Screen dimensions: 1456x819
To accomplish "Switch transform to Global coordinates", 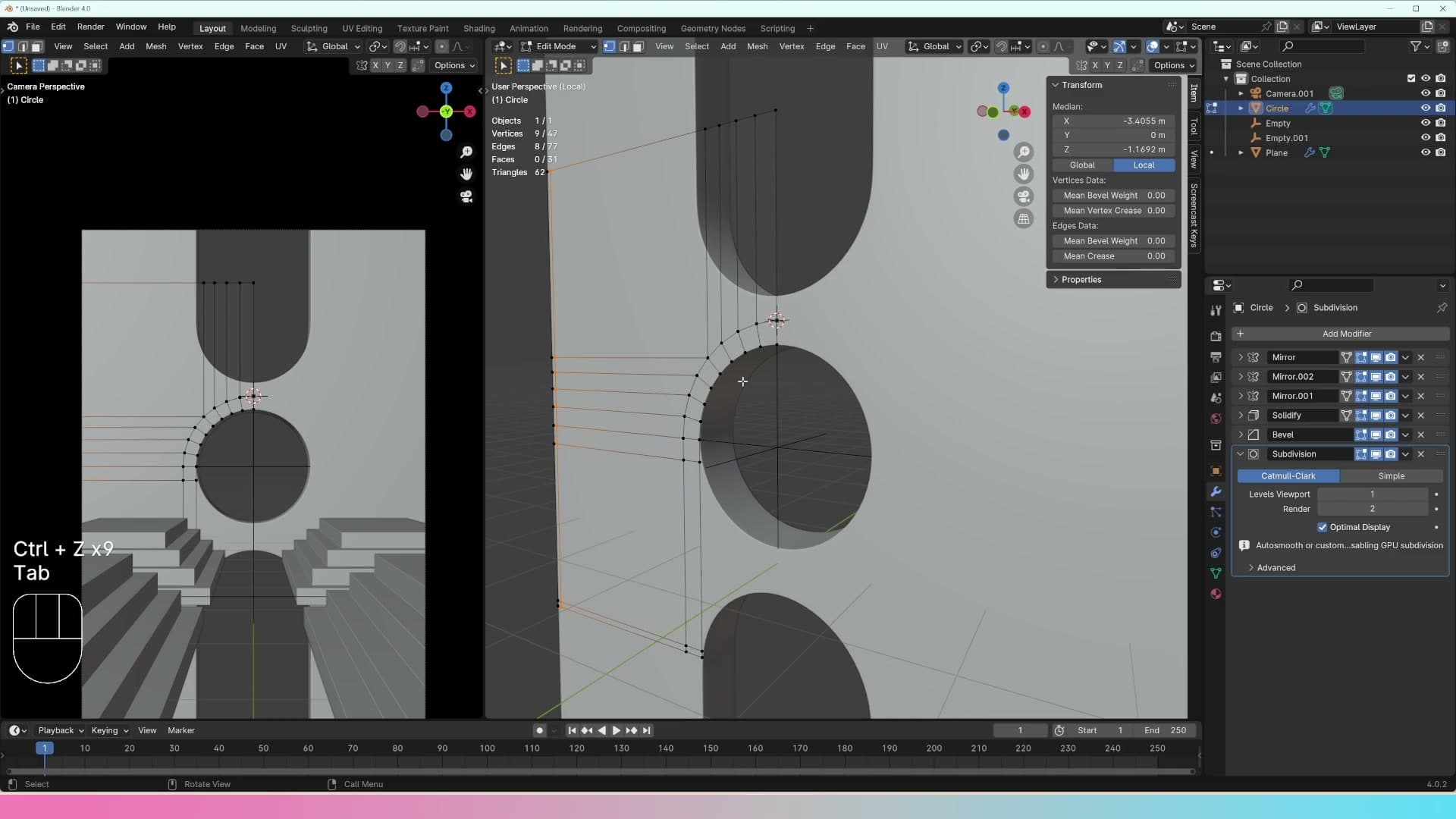I will pos(1082,165).
